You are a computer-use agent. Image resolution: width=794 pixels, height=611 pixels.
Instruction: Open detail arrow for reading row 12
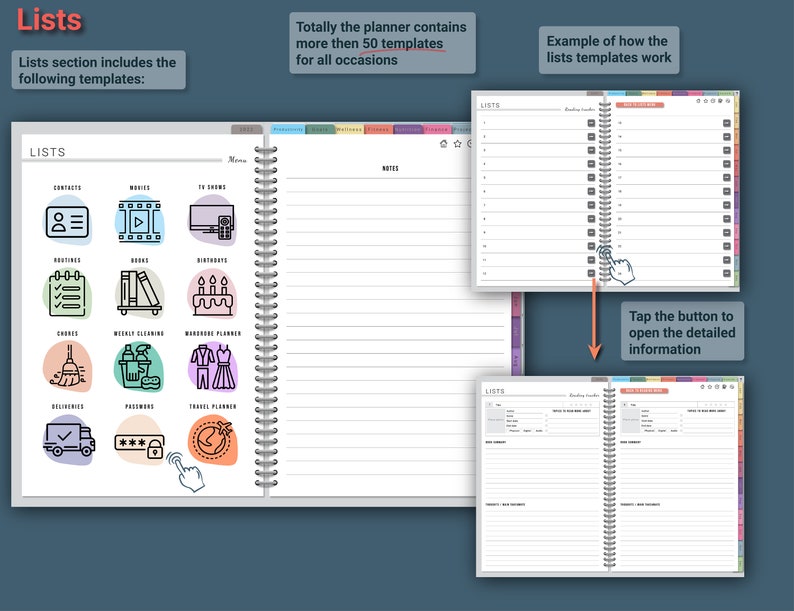591,273
